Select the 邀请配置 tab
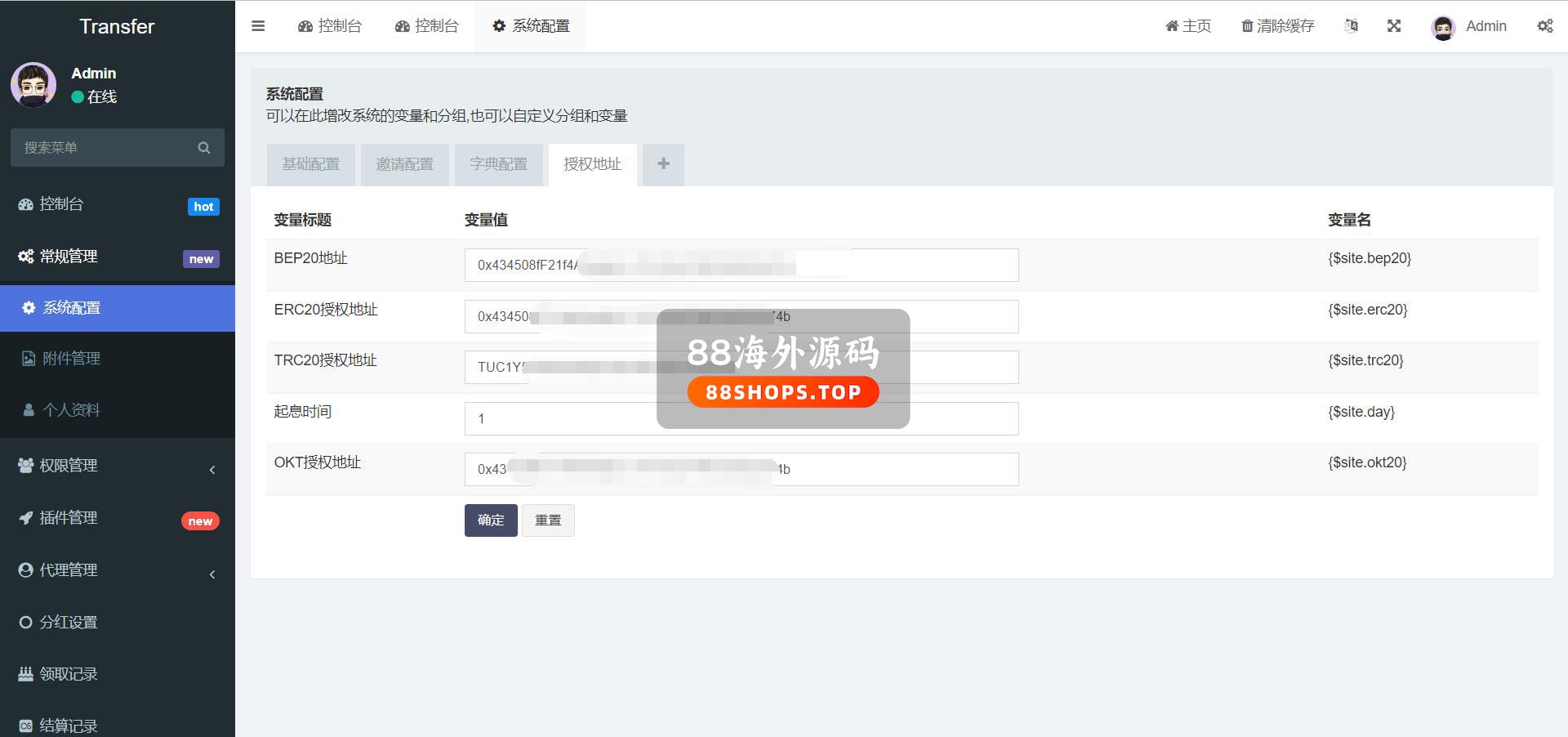The height and width of the screenshot is (737, 1568). click(x=404, y=164)
